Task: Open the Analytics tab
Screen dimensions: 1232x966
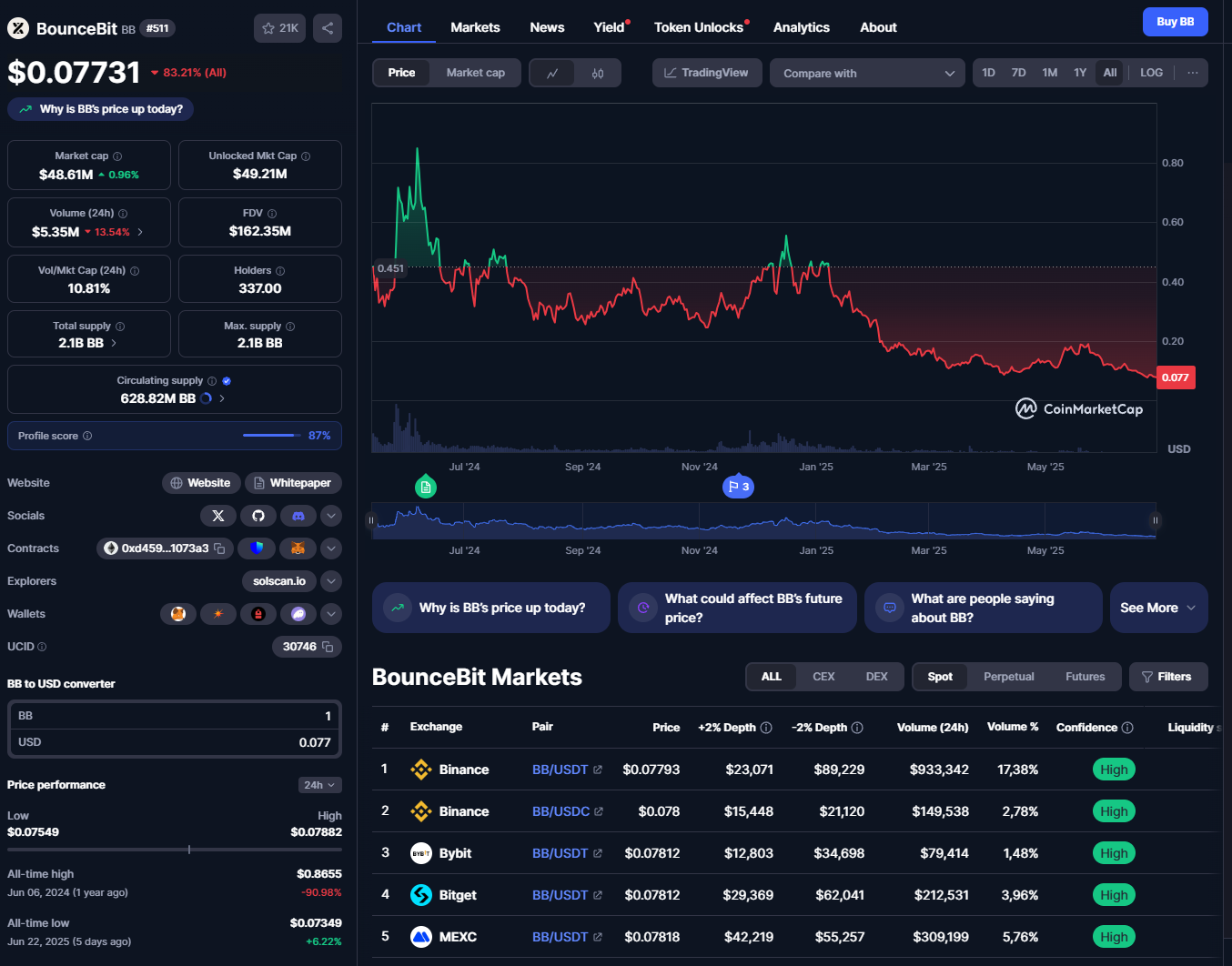Action: pos(802,27)
